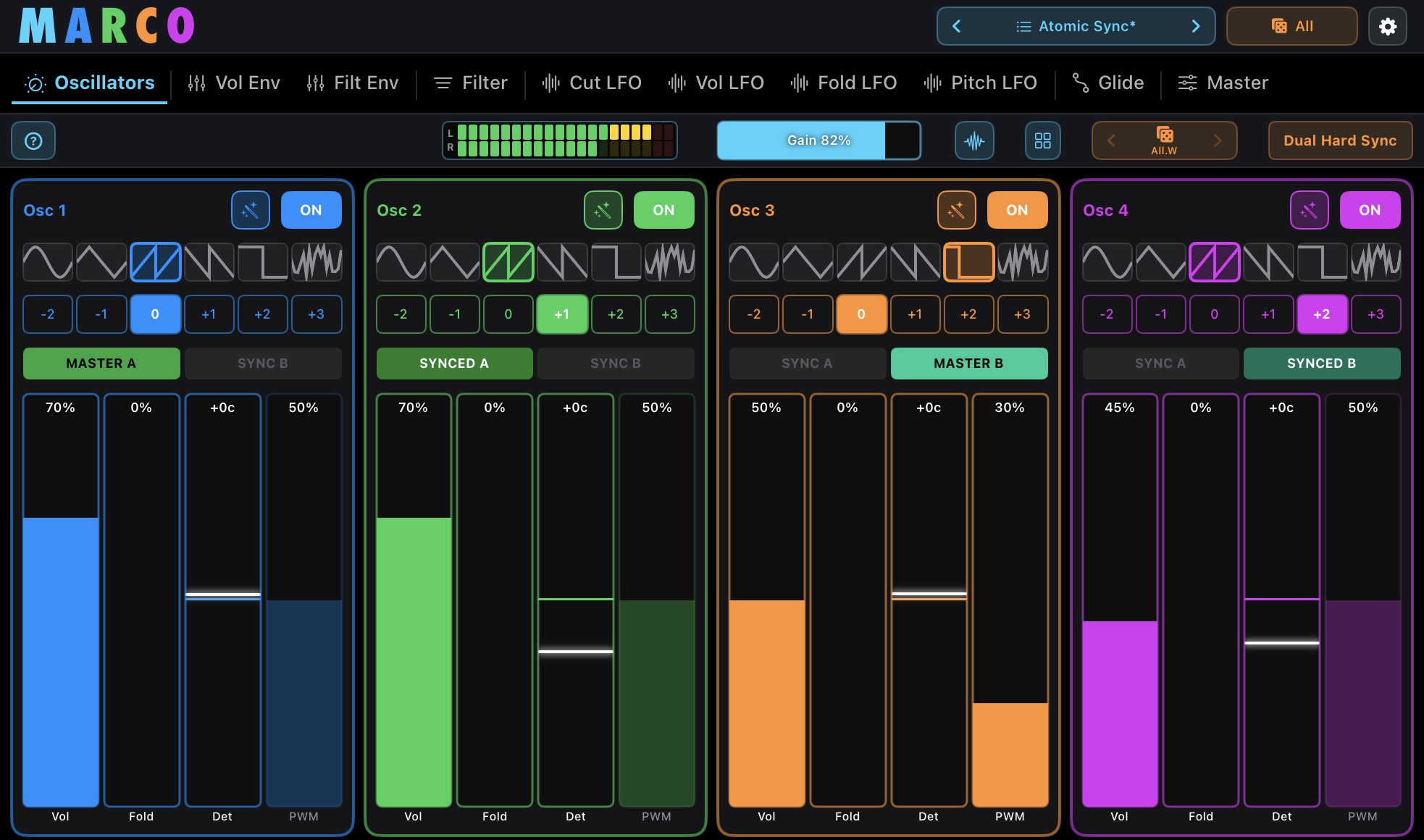Adjust Osc 1 Vol slider
The image size is (1424, 840).
(61, 600)
